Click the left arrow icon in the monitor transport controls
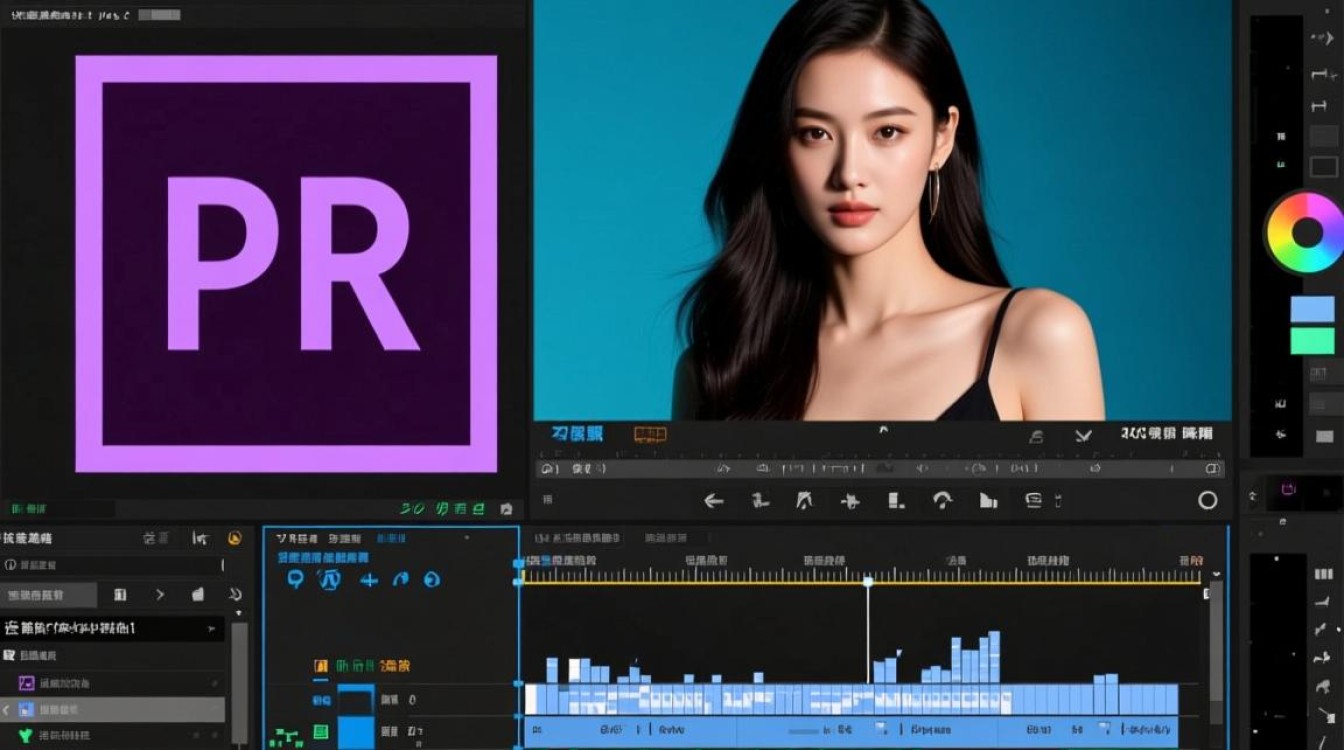1344x750 pixels. pyautogui.click(x=713, y=501)
